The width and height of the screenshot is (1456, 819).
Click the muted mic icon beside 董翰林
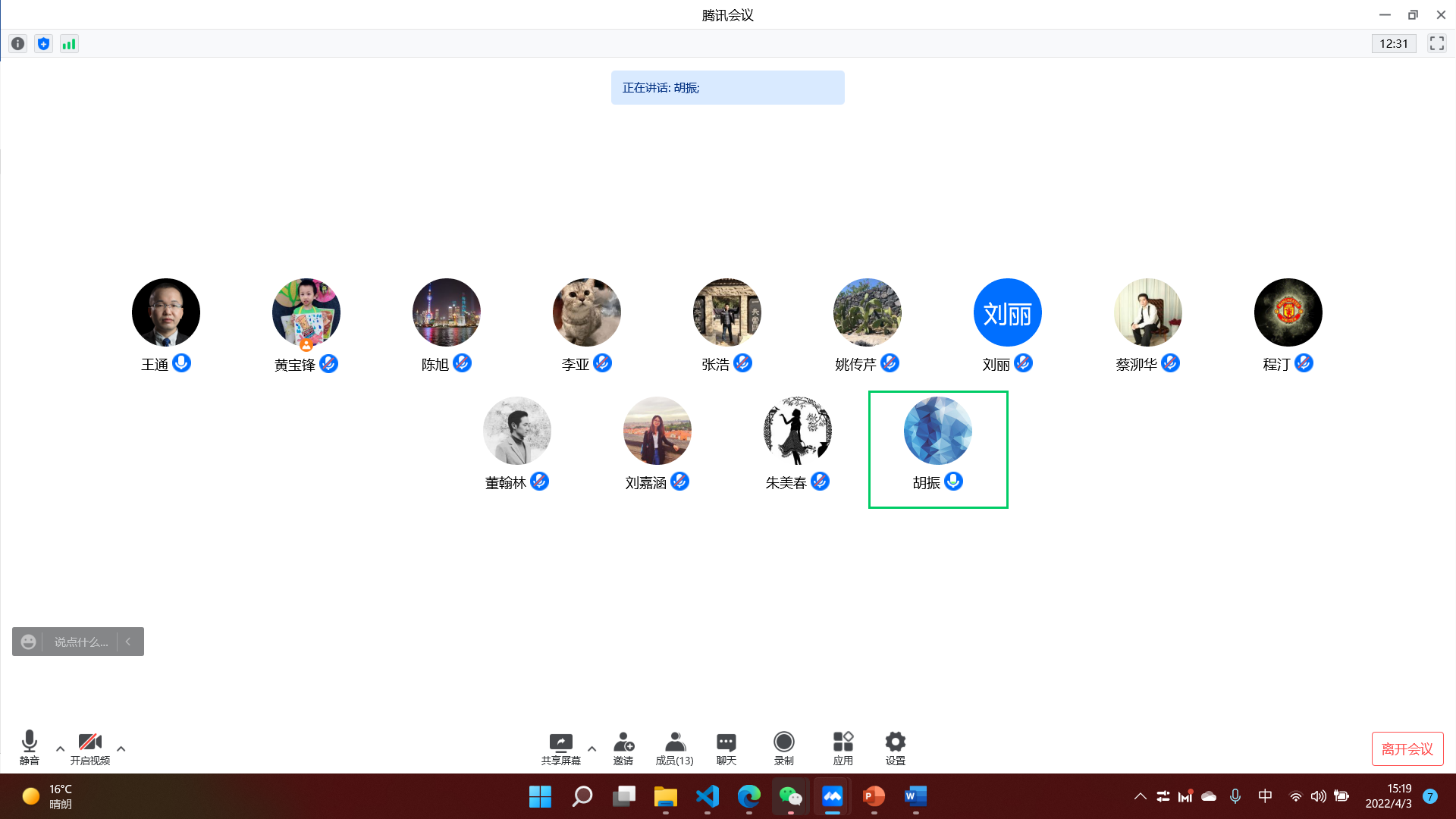539,482
